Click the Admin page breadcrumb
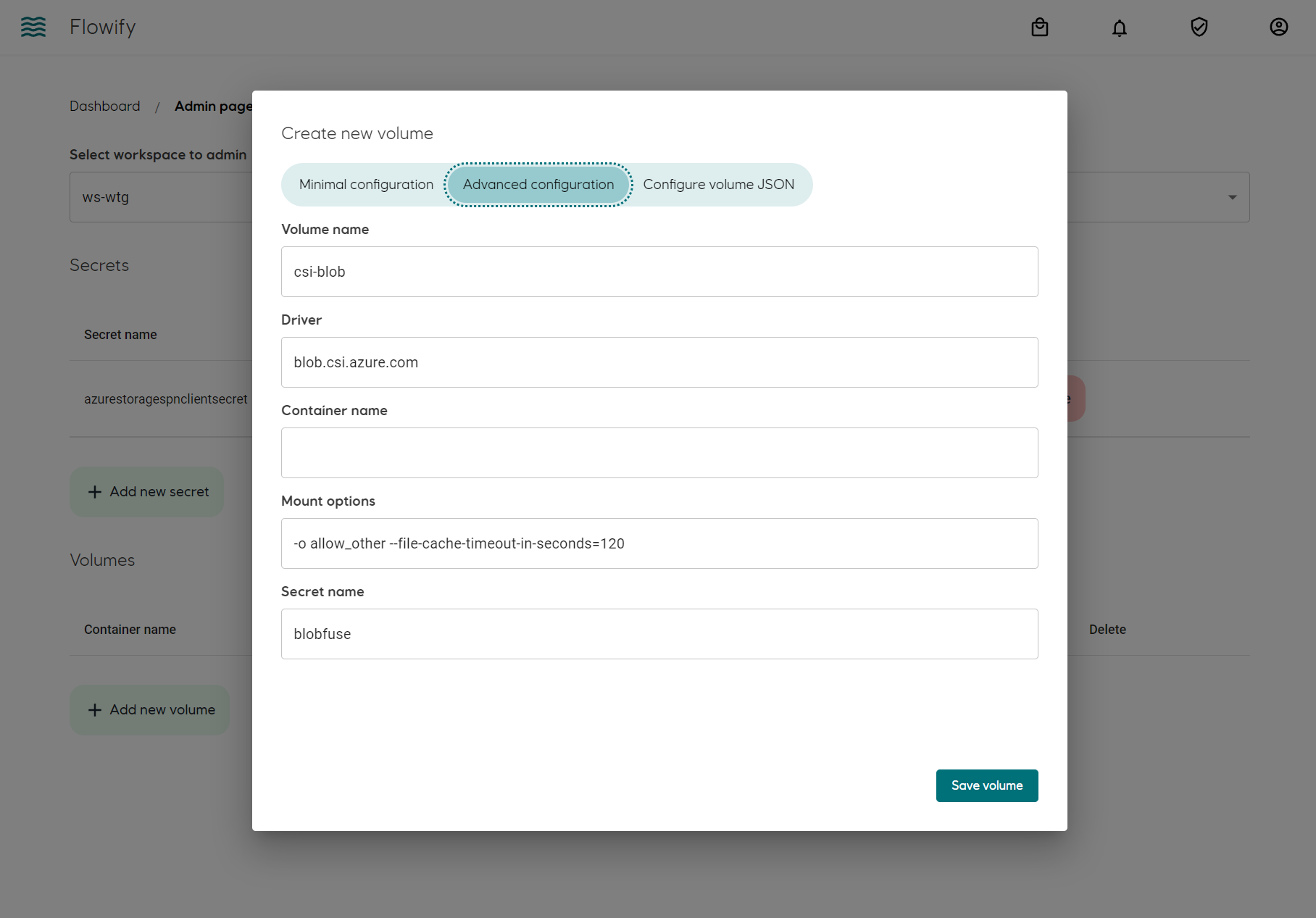This screenshot has height=918, width=1316. point(213,106)
